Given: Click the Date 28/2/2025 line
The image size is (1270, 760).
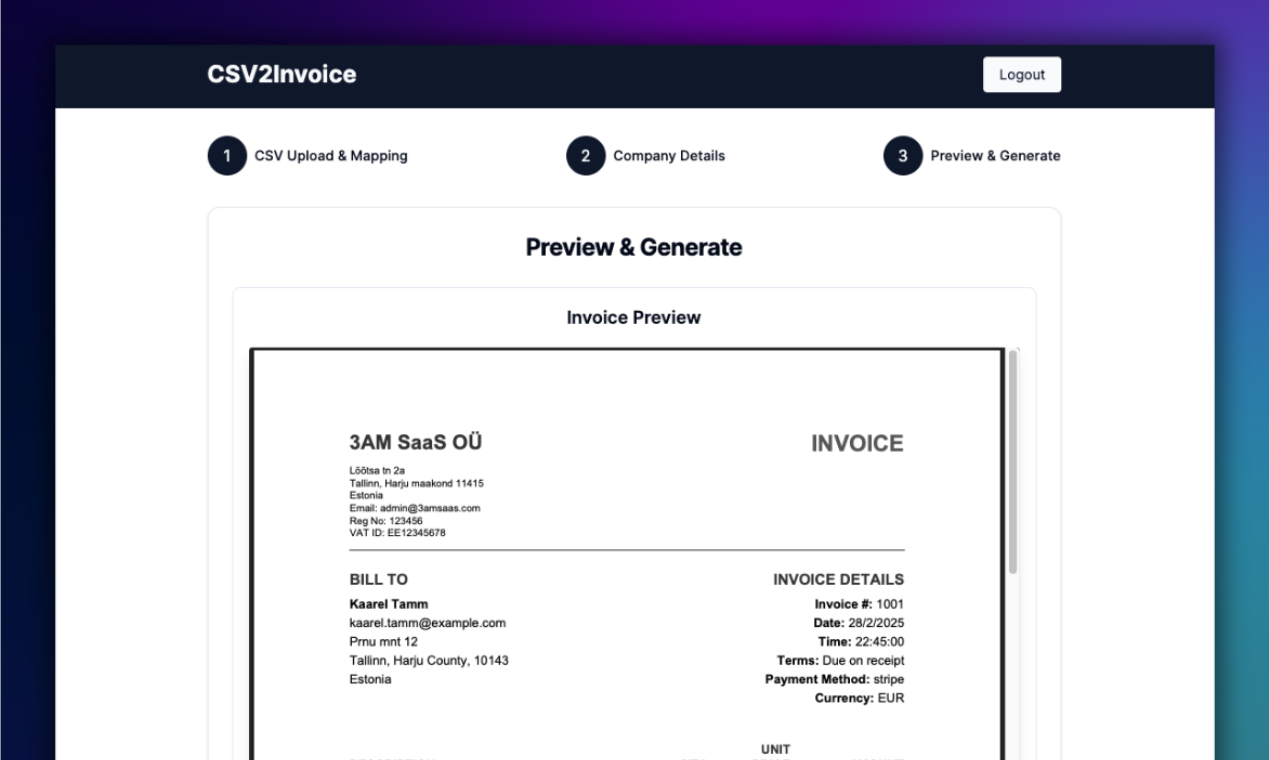Looking at the screenshot, I should [x=858, y=623].
